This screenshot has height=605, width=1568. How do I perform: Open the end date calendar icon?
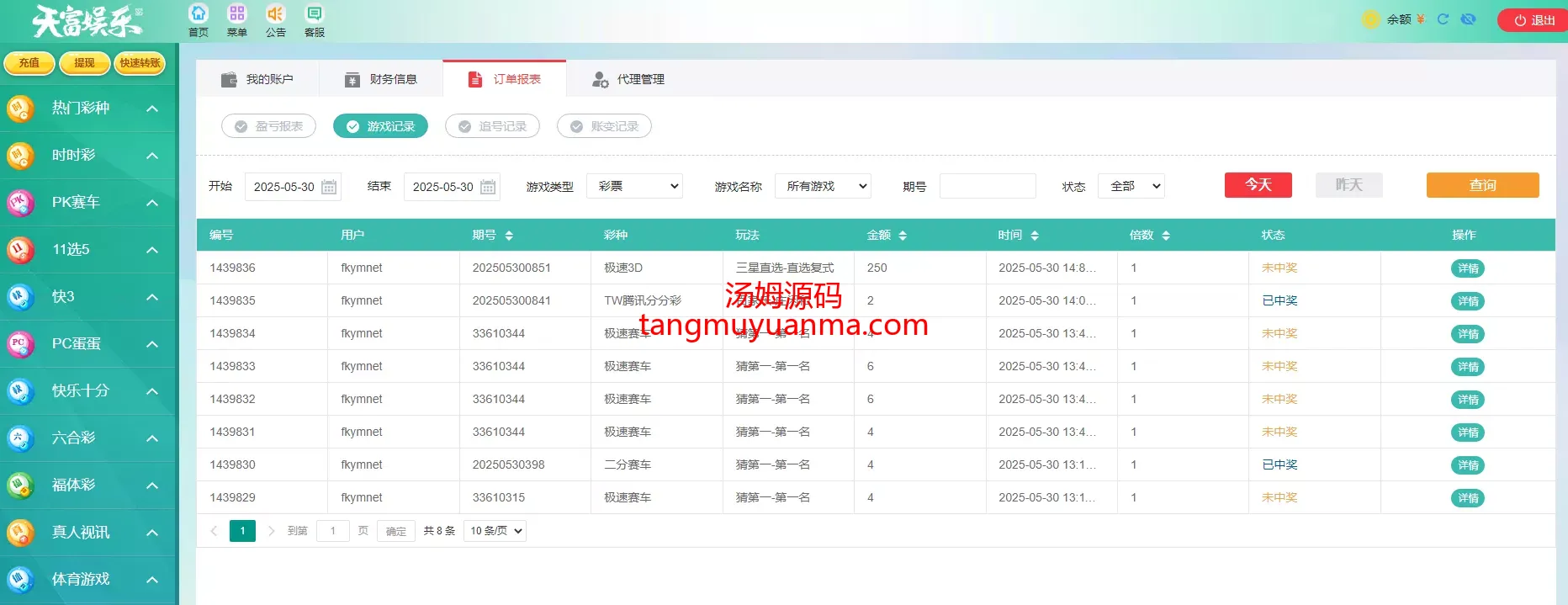(x=488, y=187)
